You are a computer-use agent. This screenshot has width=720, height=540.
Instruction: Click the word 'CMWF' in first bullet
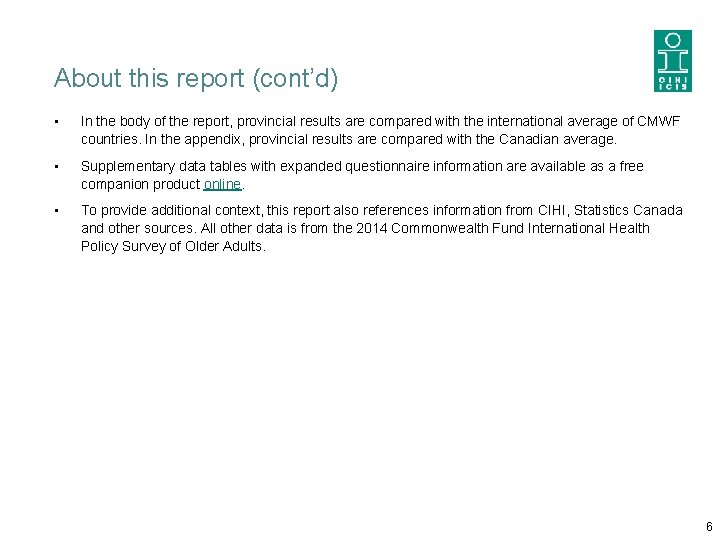pos(658,122)
